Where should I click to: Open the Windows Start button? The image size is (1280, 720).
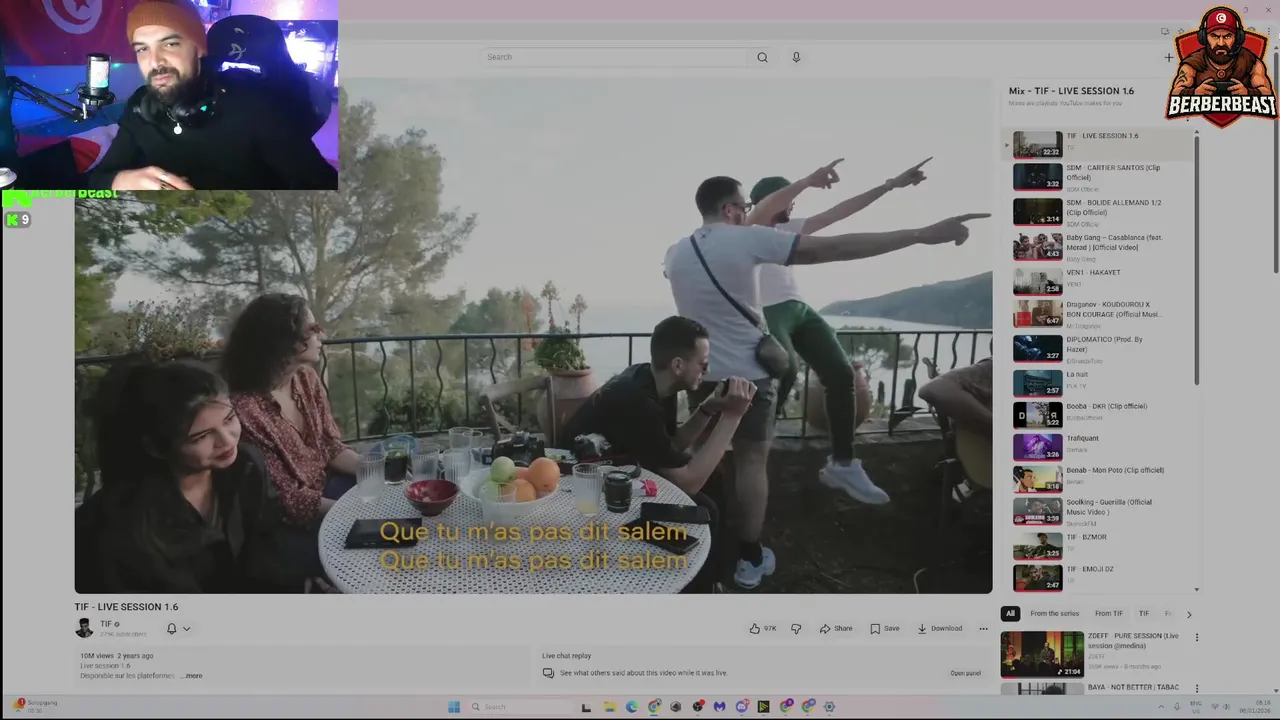pyautogui.click(x=454, y=706)
